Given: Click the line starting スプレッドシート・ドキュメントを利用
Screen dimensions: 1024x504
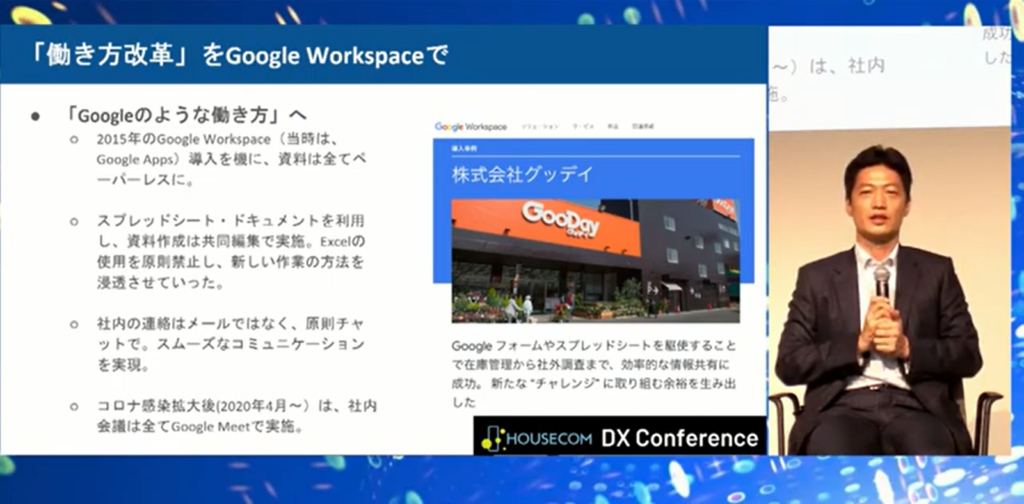Looking at the screenshot, I should [231, 219].
